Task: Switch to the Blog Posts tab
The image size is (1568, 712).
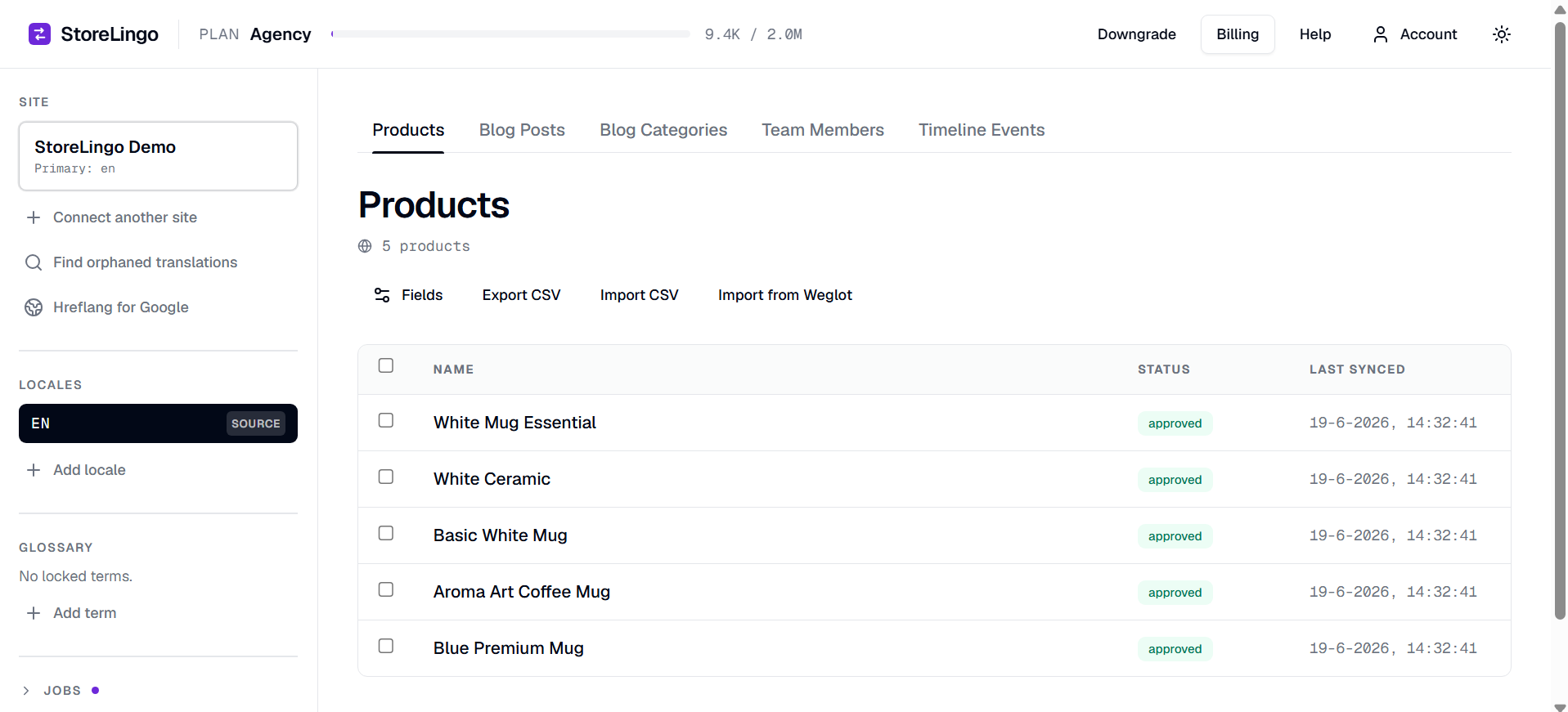Action: [522, 130]
